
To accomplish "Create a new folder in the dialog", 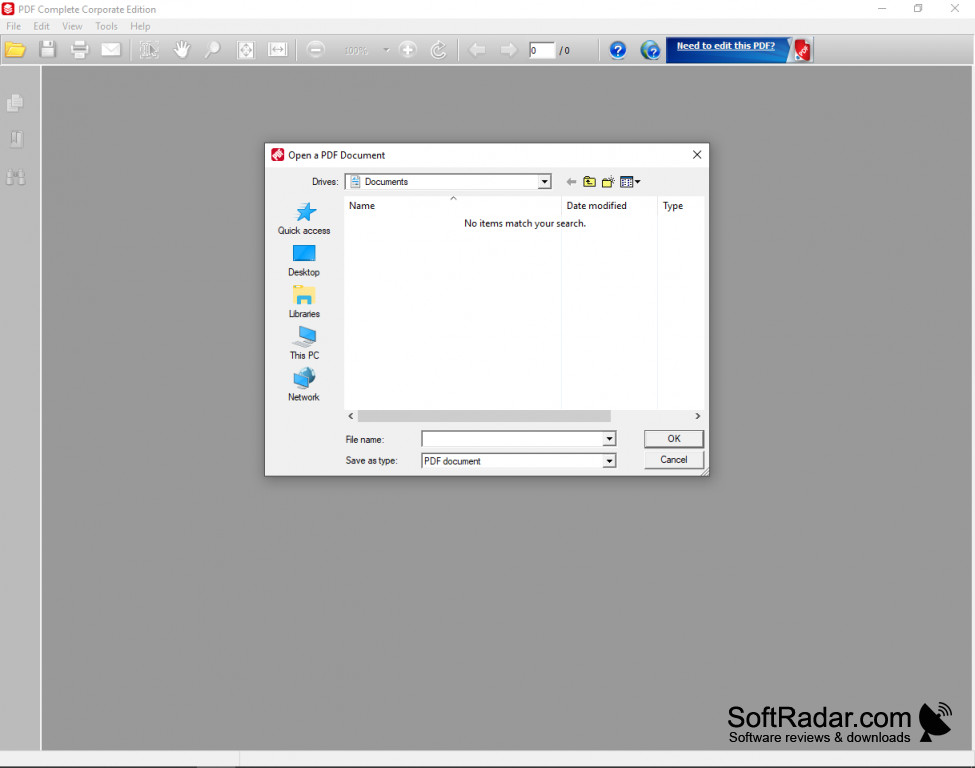I will pos(608,181).
